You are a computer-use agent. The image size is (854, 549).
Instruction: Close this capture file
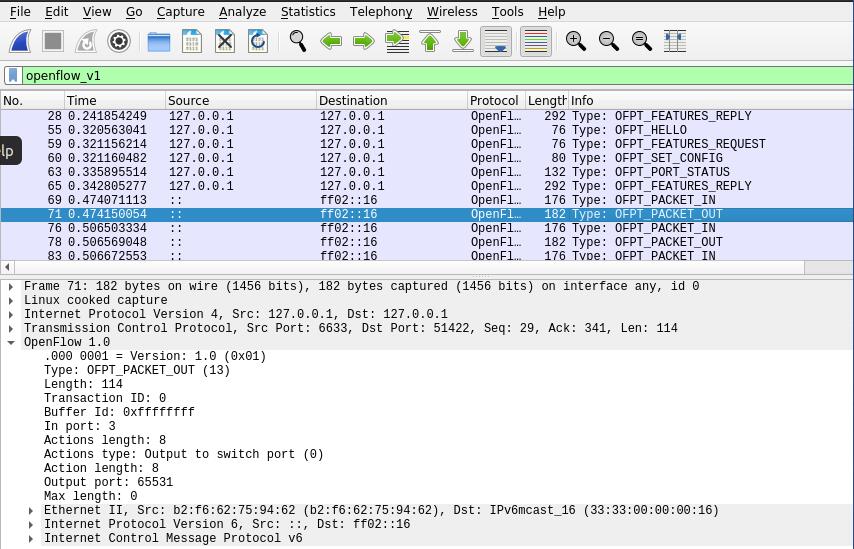pos(225,41)
